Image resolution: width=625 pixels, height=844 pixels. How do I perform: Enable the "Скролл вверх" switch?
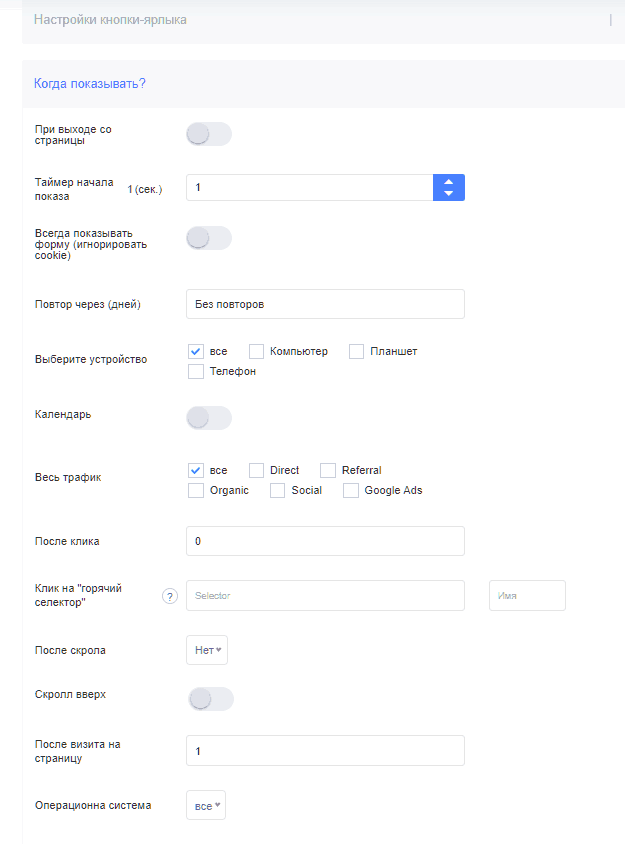pyautogui.click(x=210, y=699)
